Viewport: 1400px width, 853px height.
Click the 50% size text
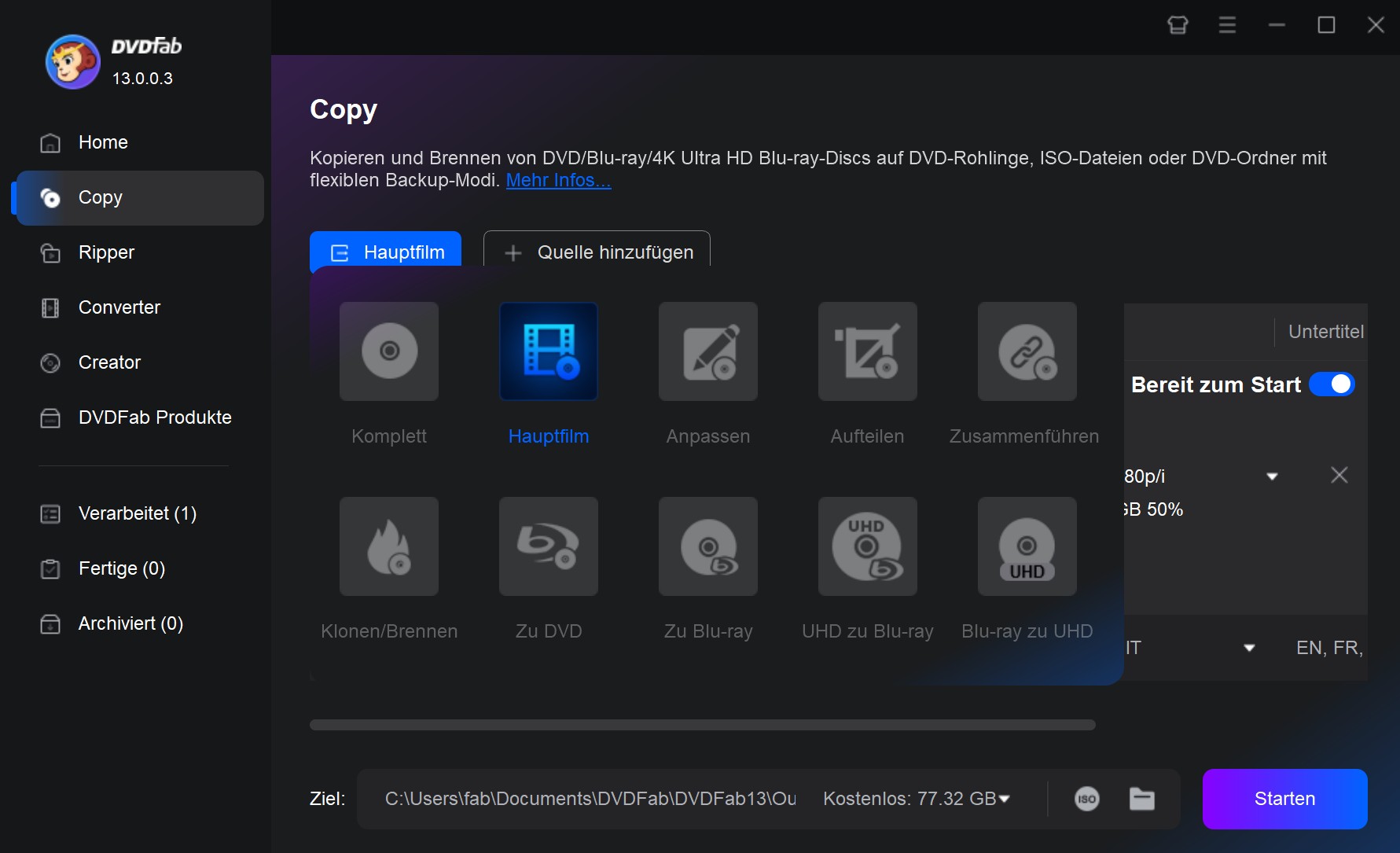tap(1165, 509)
